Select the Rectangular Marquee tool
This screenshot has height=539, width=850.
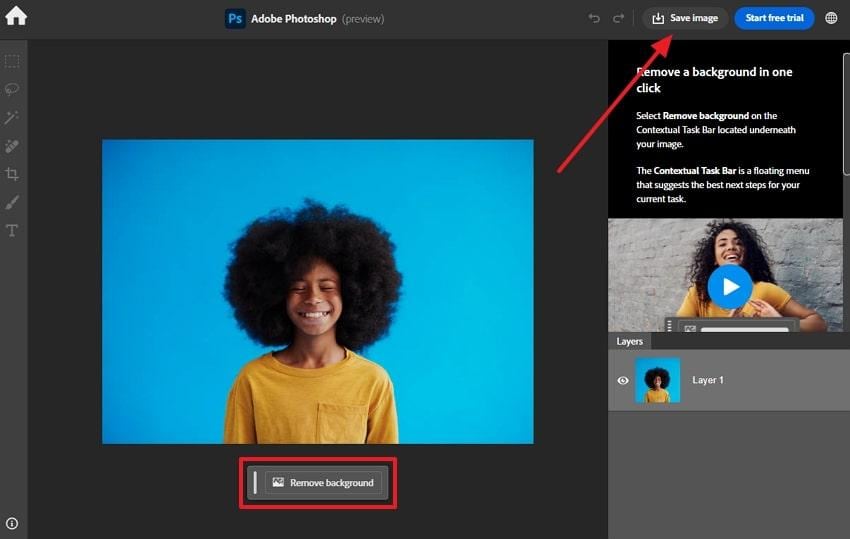(12, 61)
